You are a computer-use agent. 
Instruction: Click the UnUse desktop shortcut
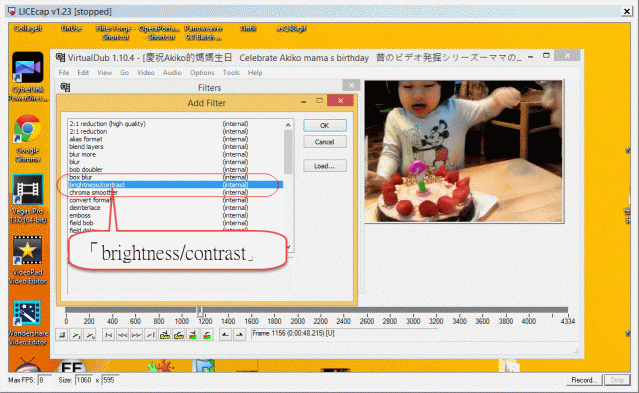click(71, 29)
